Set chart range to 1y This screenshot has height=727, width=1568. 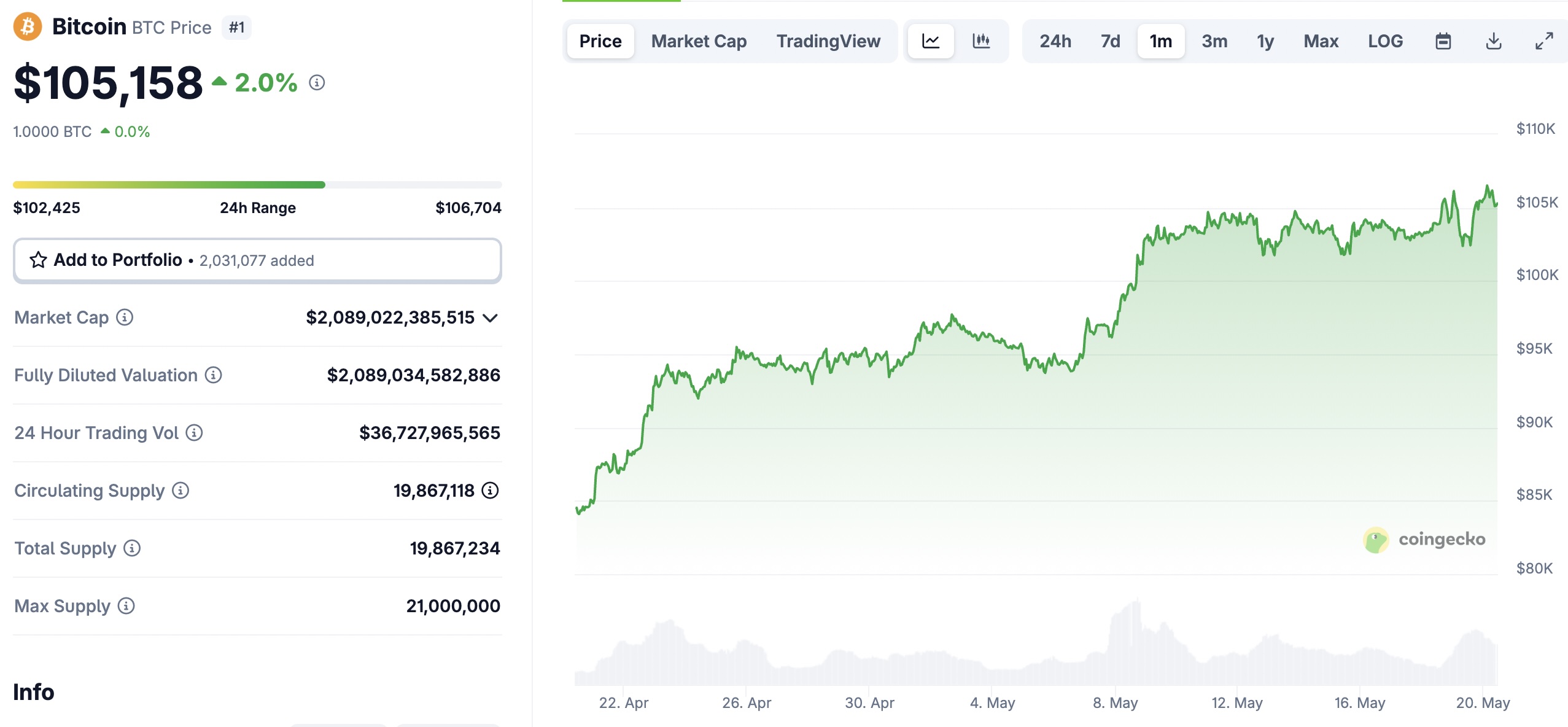pyautogui.click(x=1265, y=41)
